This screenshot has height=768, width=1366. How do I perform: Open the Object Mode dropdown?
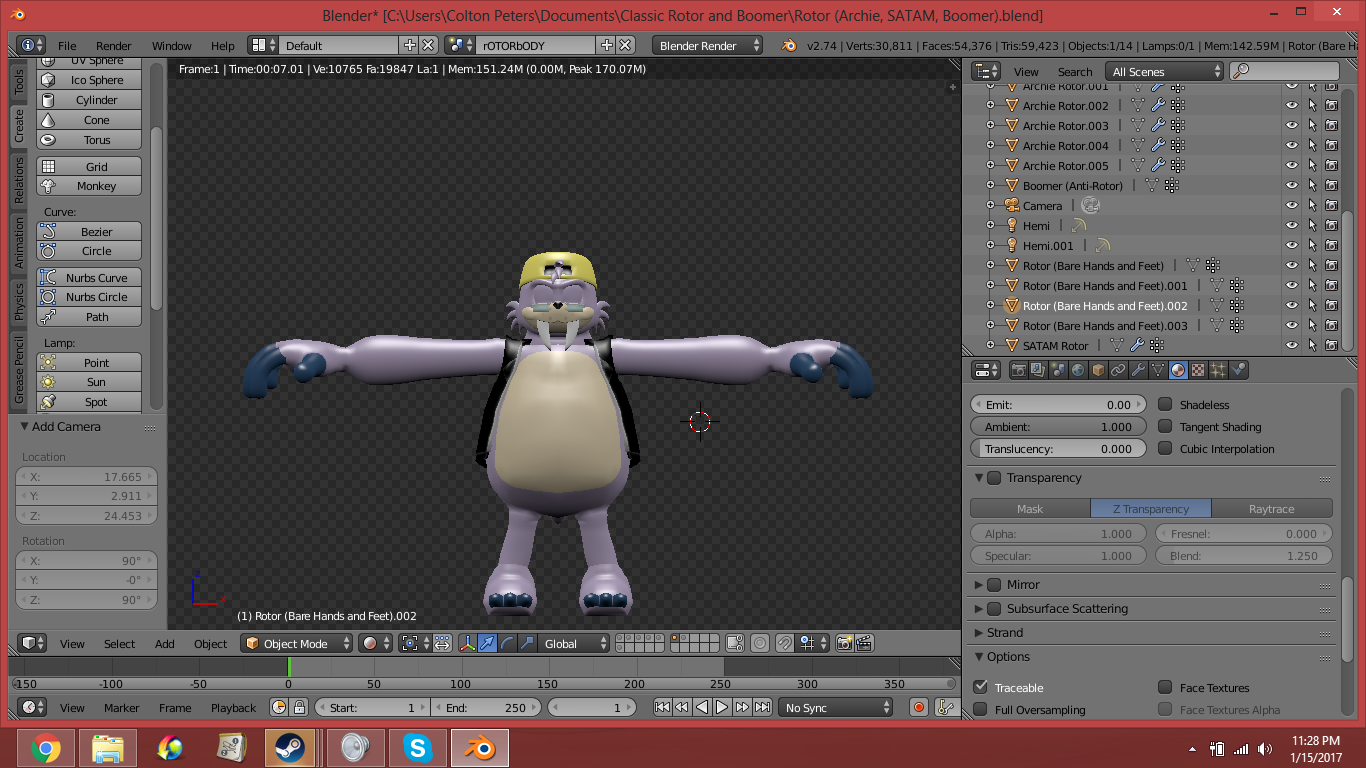coord(298,644)
